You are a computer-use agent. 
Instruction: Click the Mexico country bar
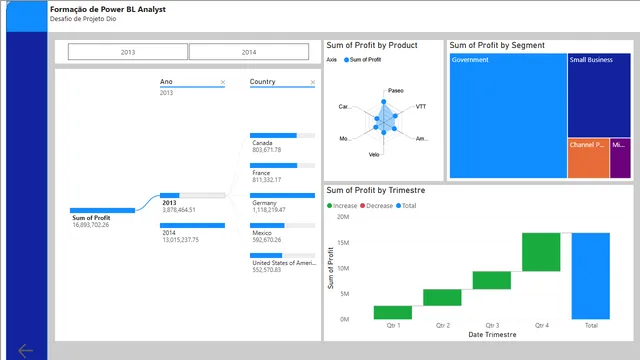click(282, 225)
